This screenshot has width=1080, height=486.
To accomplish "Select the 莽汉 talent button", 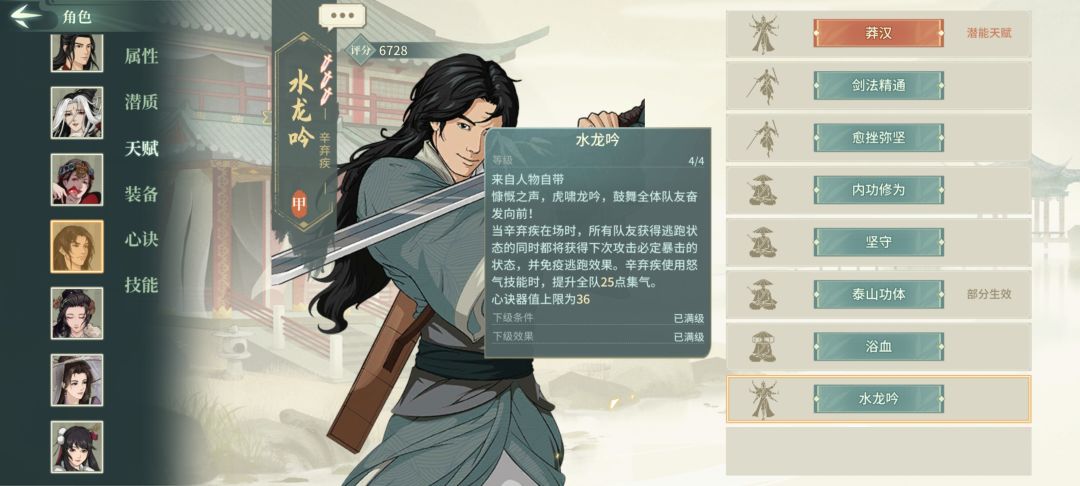I will pos(878,33).
